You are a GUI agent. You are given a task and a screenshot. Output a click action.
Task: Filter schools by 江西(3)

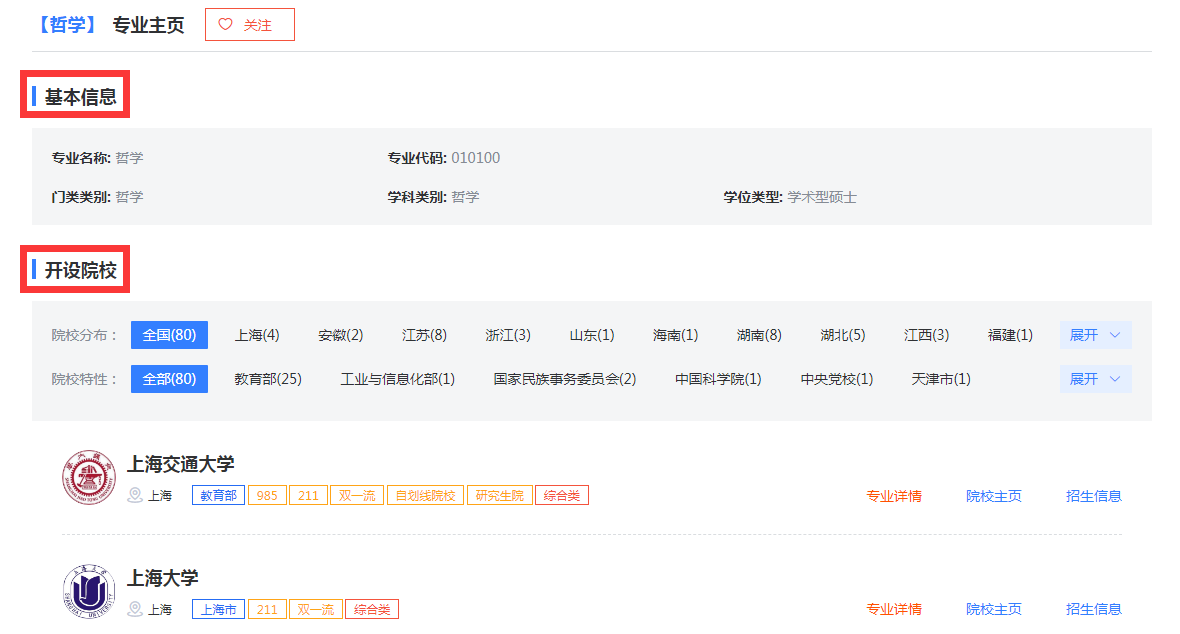(926, 335)
